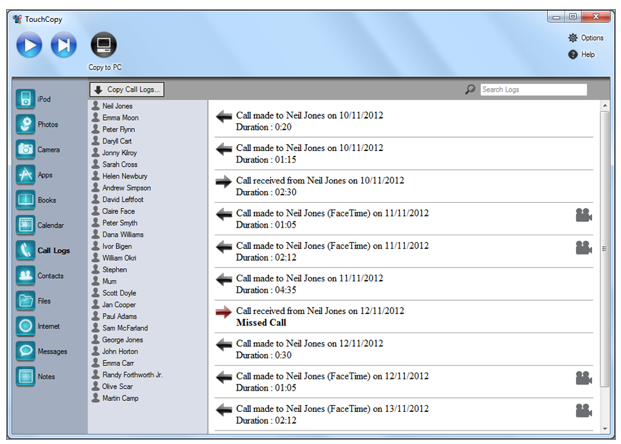Click video icon on FaceTime call duration 02:12 on 11/11/2012
The height and width of the screenshot is (444, 621).
(583, 247)
